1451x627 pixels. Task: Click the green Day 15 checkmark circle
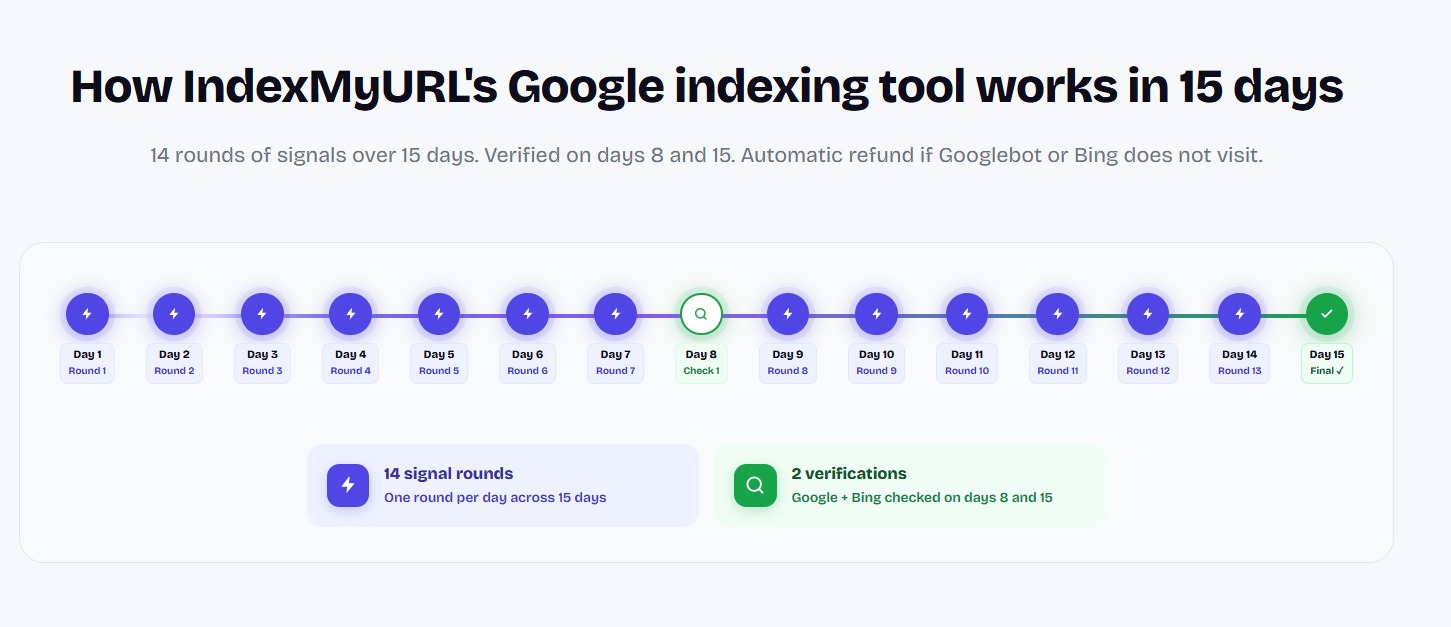pos(1327,314)
